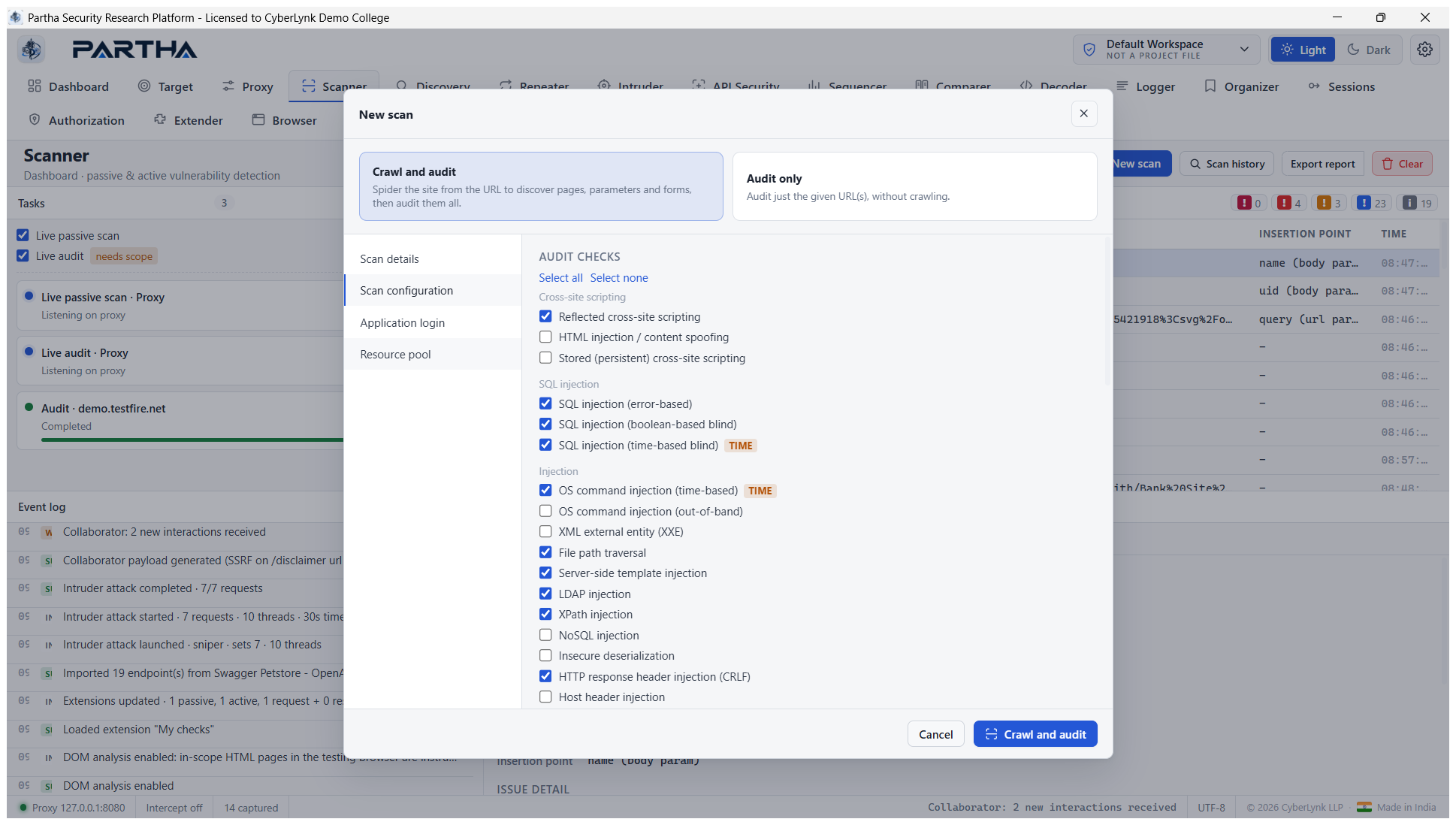Enable Stored (persistent) cross-site scripting
1456x825 pixels.
coord(545,358)
